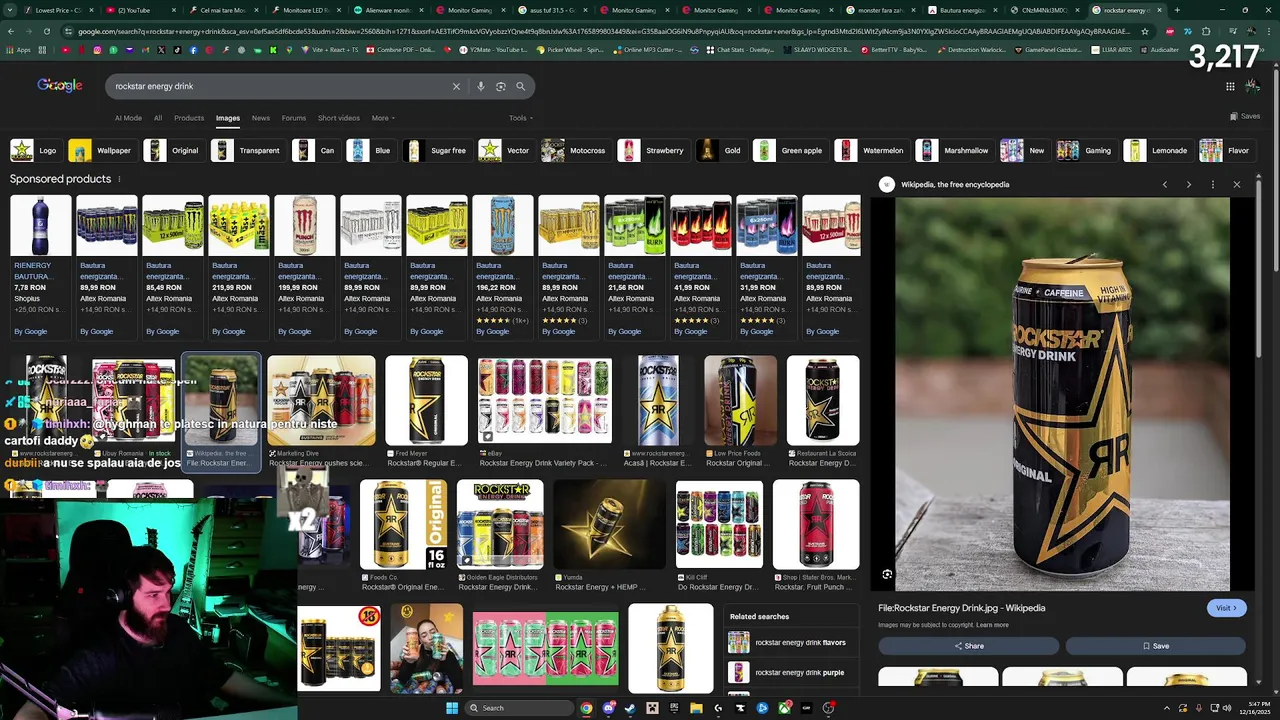Reload the page in Chrome toolbar
The width and height of the screenshot is (1280, 720).
point(47,31)
